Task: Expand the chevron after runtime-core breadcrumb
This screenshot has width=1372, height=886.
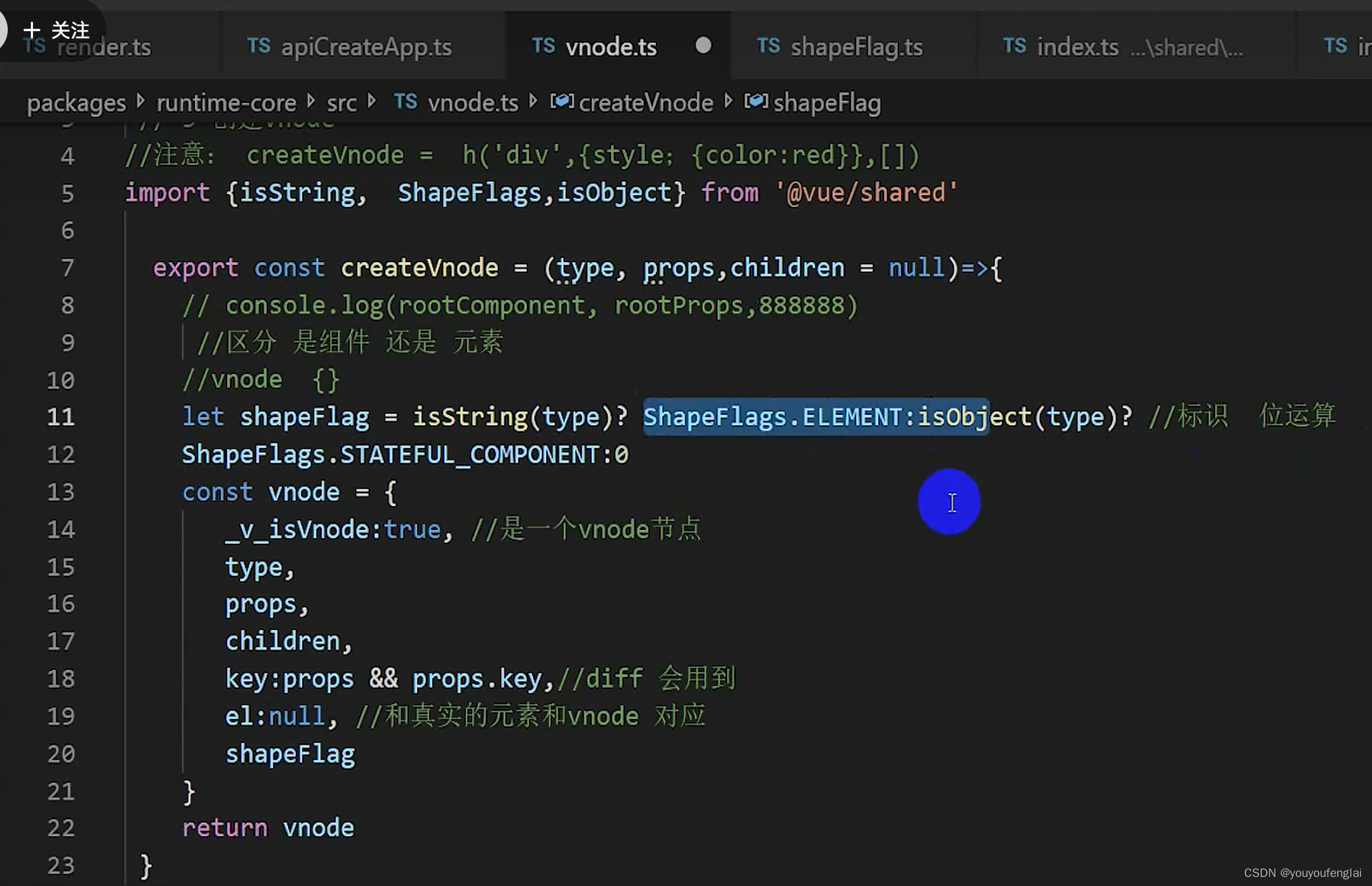Action: pos(312,101)
